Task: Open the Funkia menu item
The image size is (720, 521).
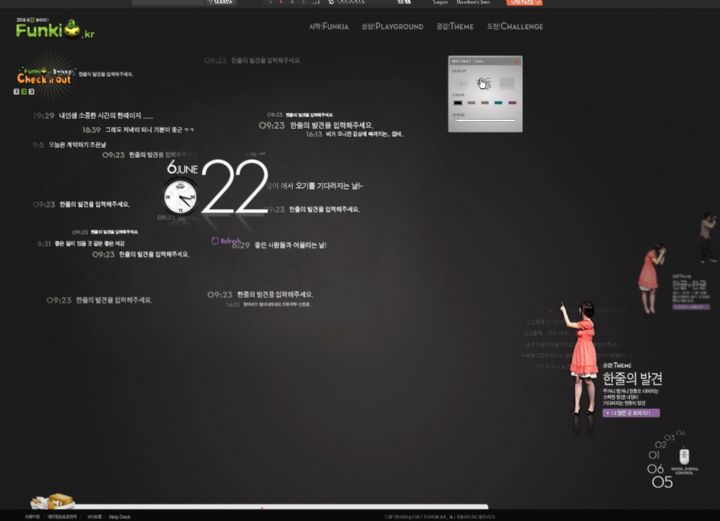Action: tap(329, 26)
